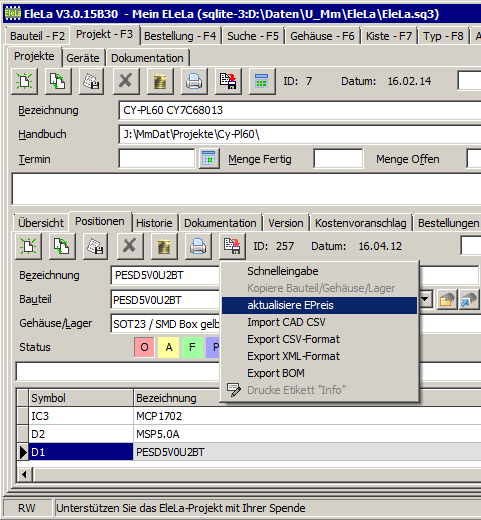481x520 pixels.
Task: Open the Geräte sub-tab
Action: pos(83,58)
